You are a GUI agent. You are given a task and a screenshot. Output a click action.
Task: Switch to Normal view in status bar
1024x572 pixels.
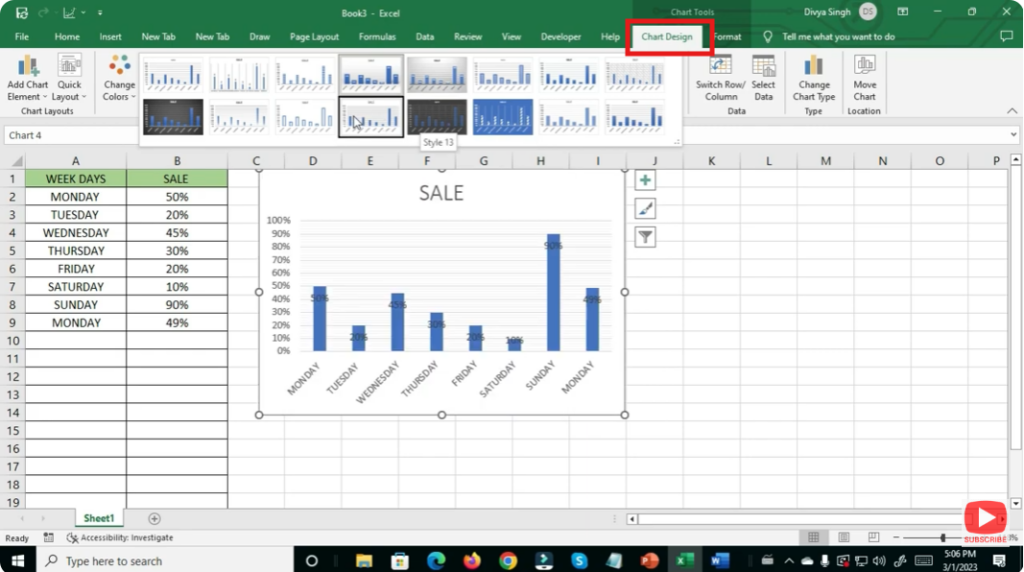pos(814,537)
